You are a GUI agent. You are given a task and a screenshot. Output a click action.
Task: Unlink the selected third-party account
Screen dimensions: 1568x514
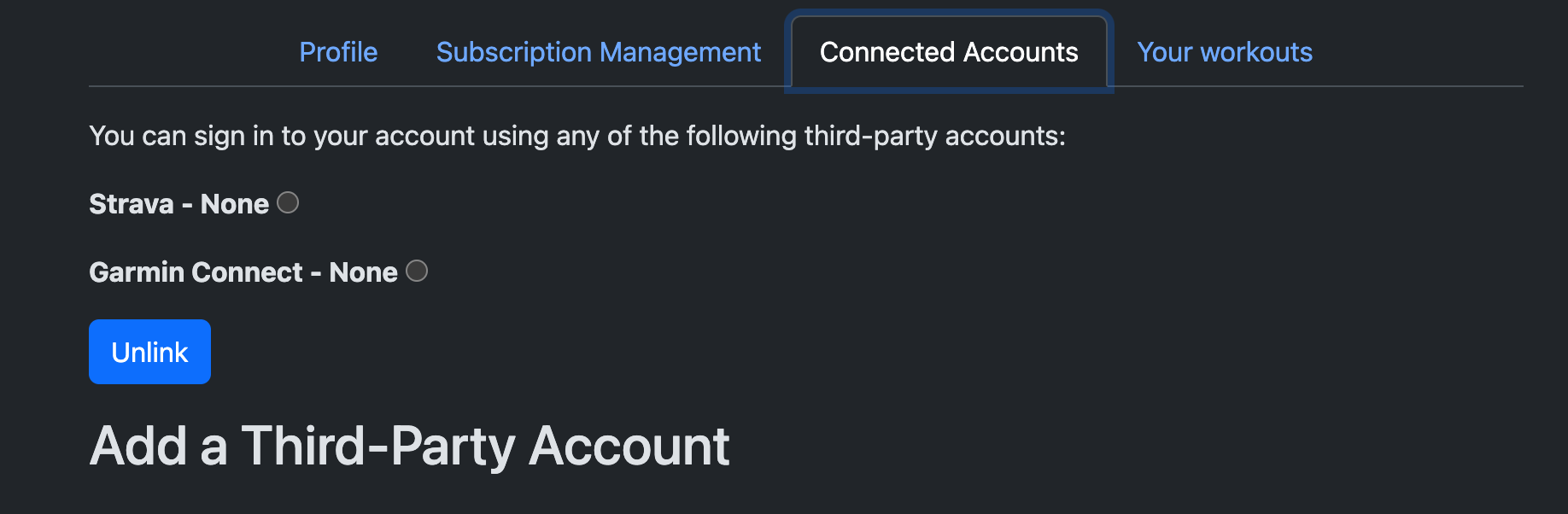point(149,351)
